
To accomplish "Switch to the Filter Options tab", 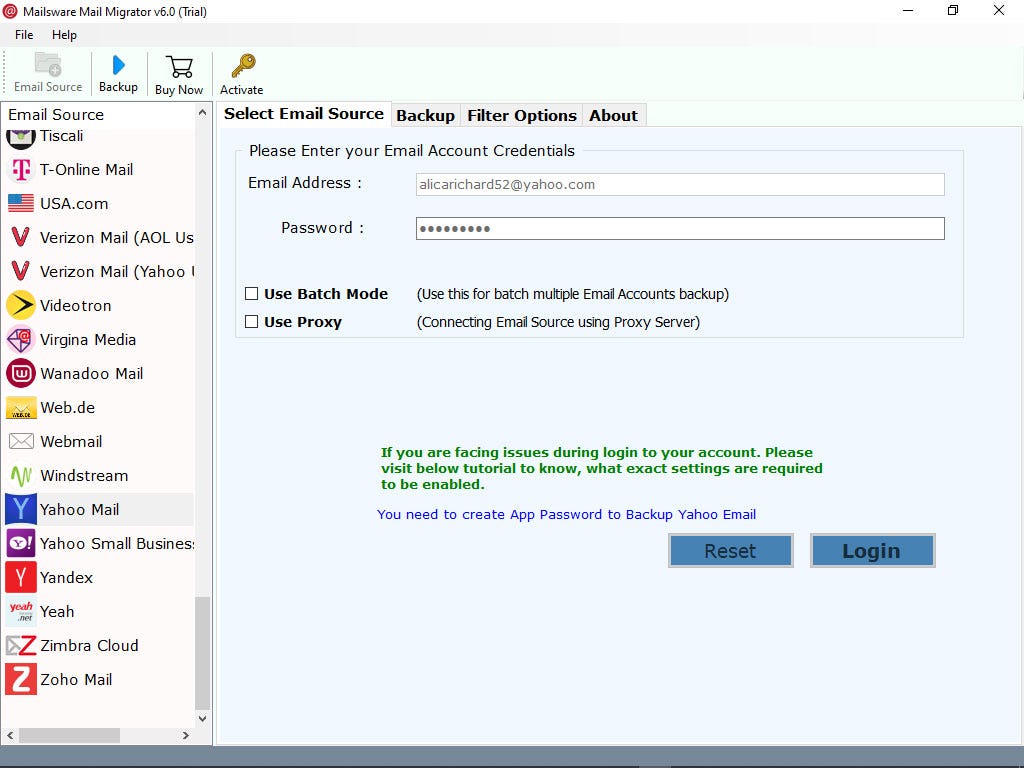I will point(521,116).
